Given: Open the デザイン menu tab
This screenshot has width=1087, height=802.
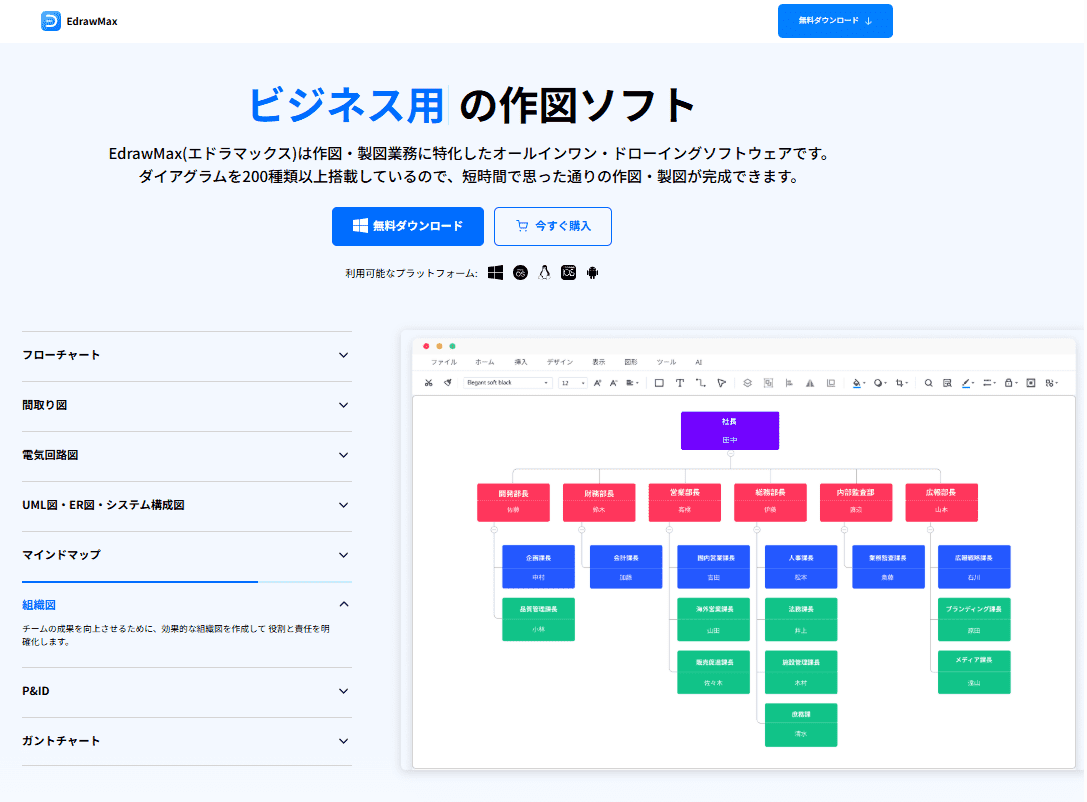Looking at the screenshot, I should tap(559, 362).
